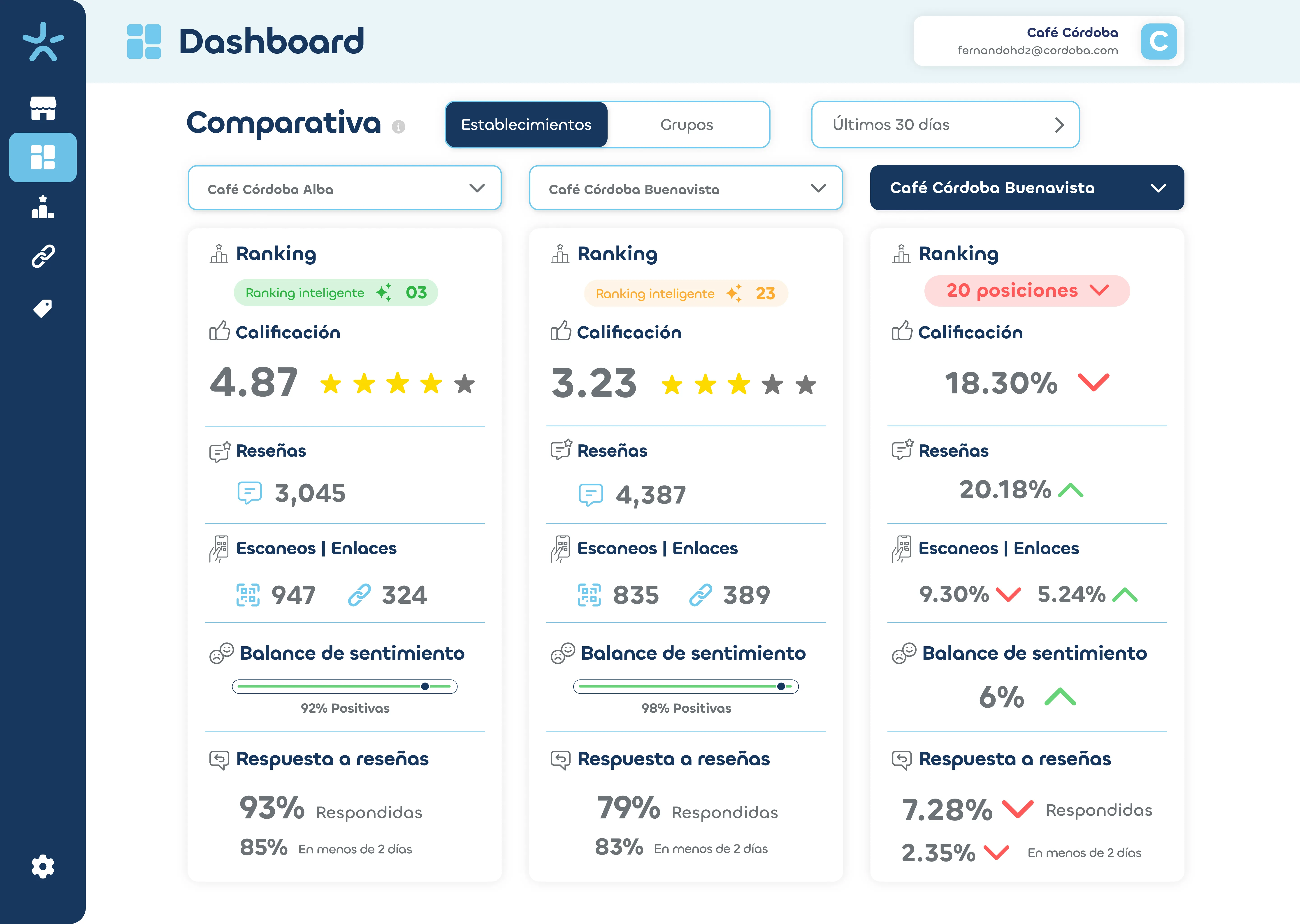
Task: Switch to Establecimientos view
Action: (x=527, y=125)
